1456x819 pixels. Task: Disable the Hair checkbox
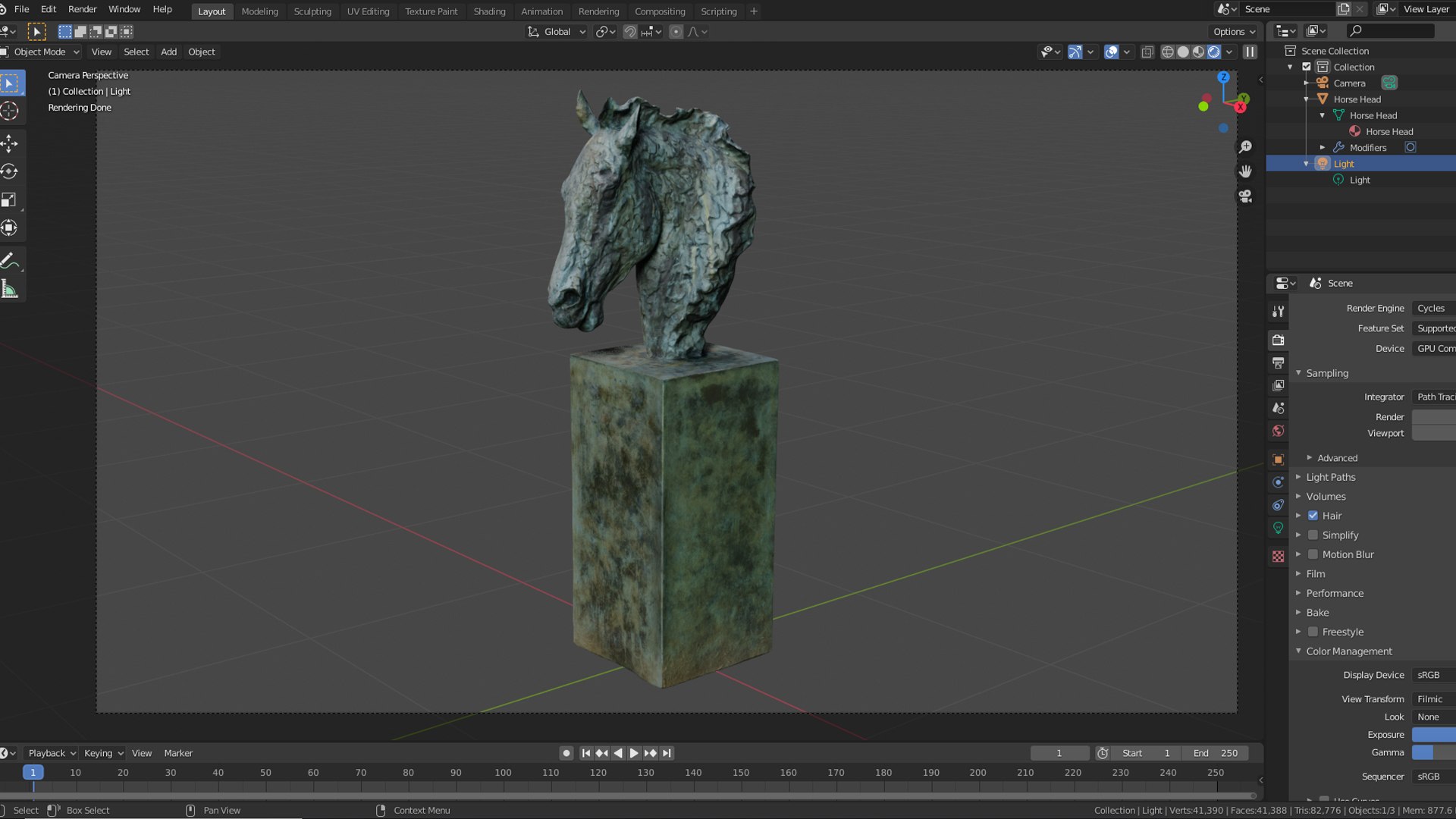1313,516
